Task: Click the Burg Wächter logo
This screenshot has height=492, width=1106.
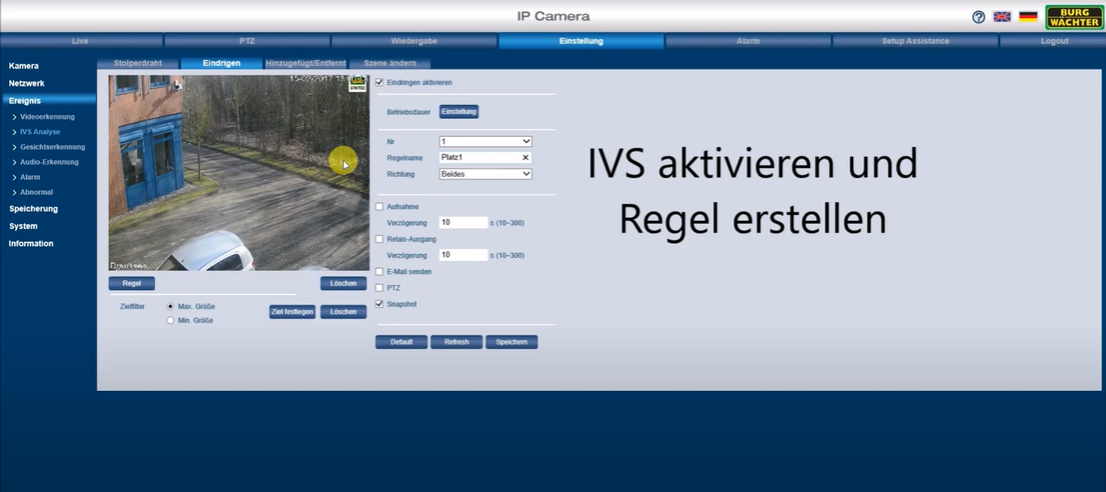Action: pos(1074,17)
